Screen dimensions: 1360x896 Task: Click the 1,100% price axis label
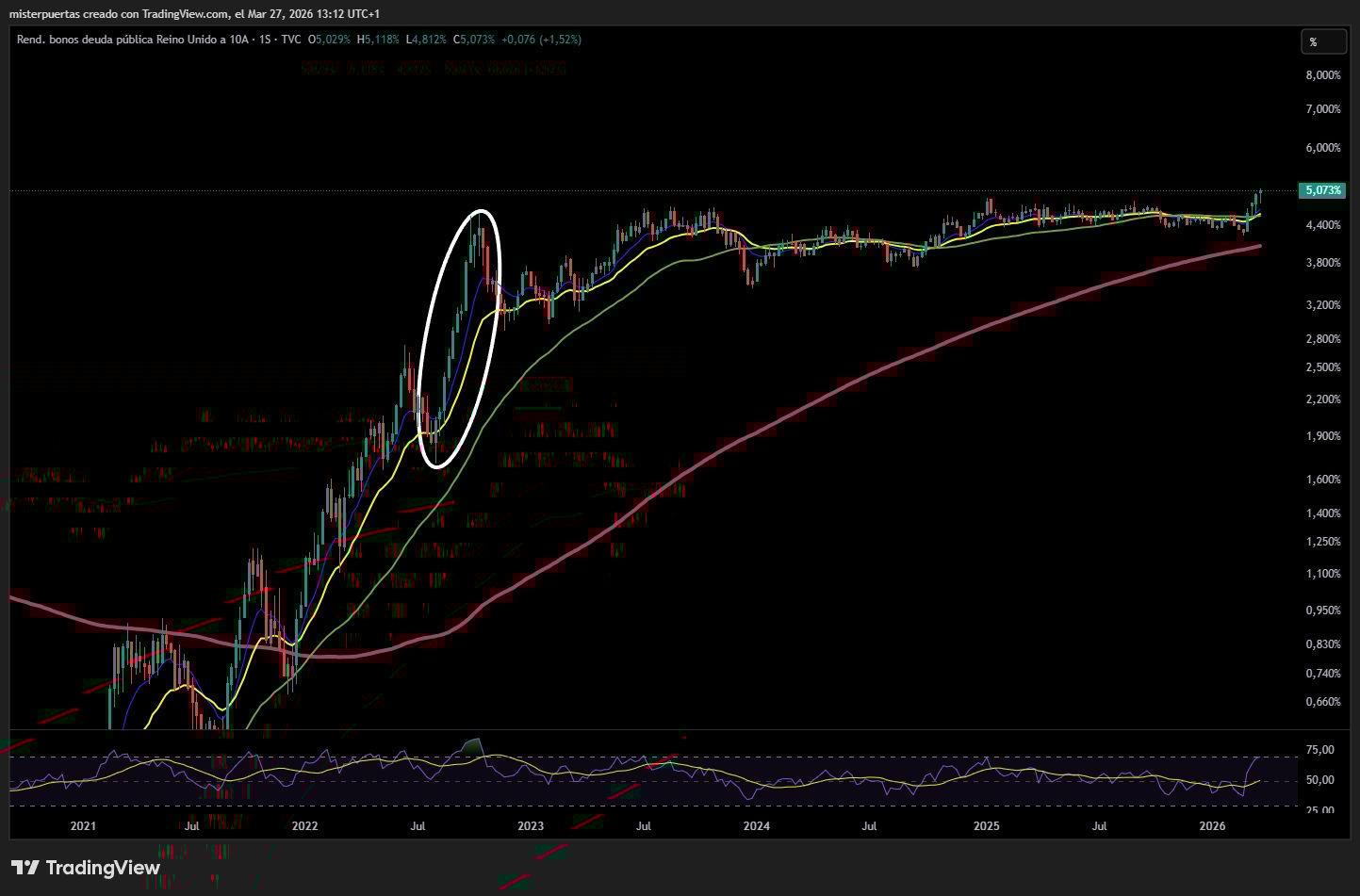[x=1323, y=574]
